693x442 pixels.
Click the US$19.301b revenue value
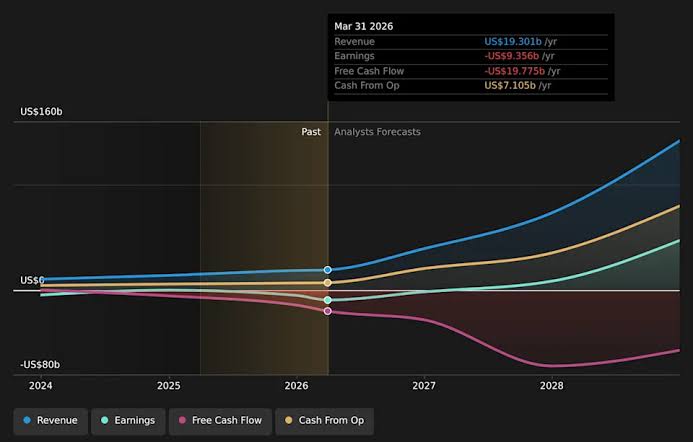(513, 42)
